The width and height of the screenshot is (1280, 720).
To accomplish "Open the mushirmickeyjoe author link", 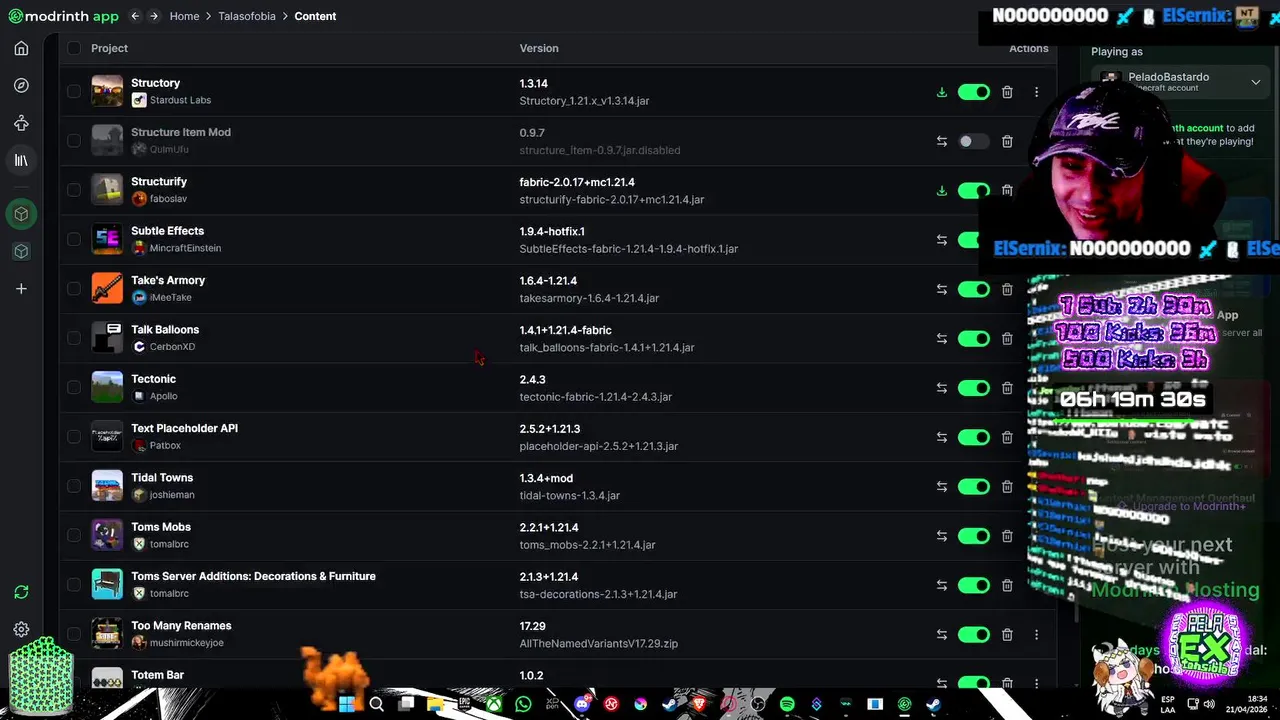I will [x=186, y=643].
